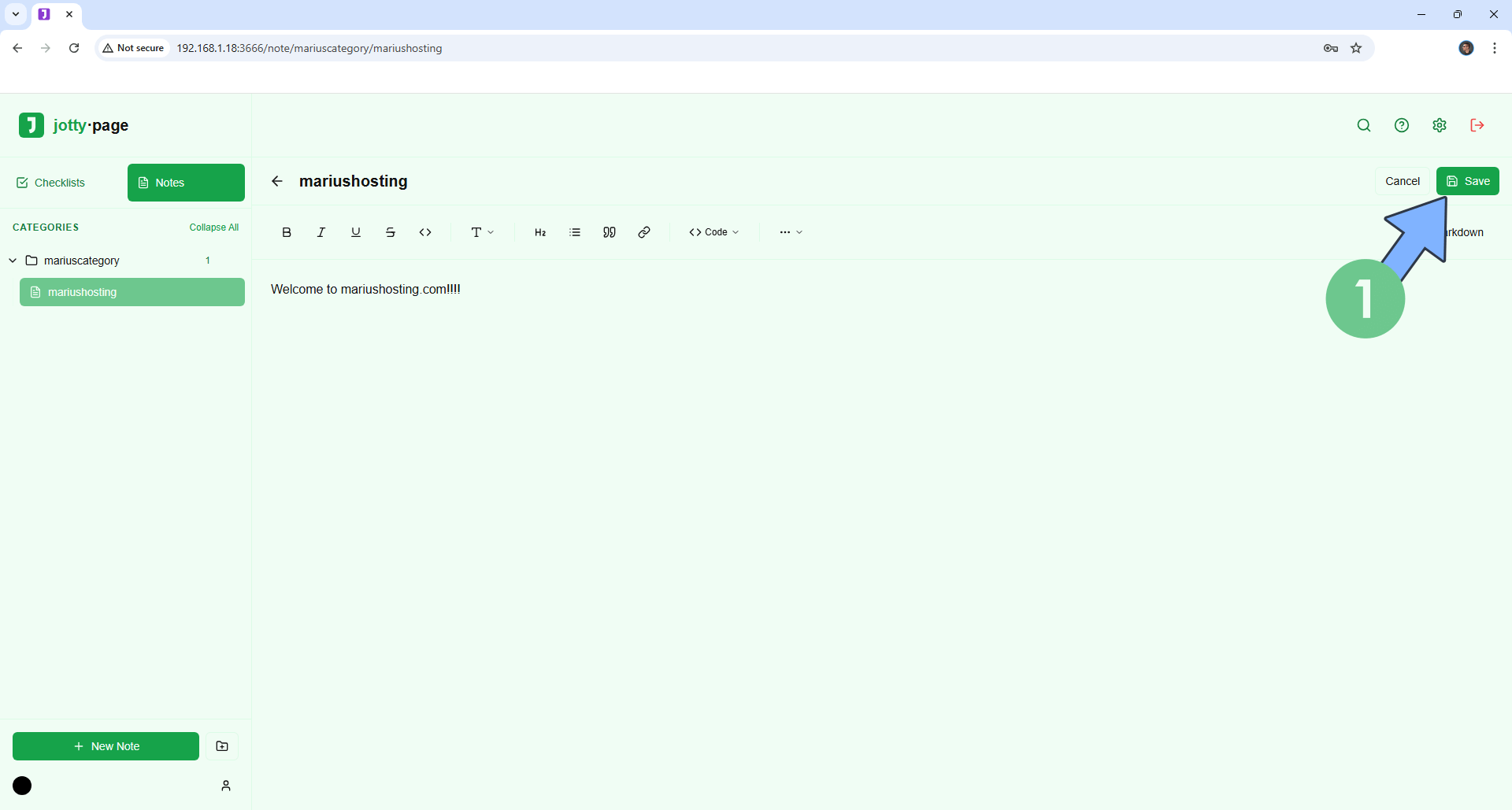
Task: Insert inline code formatting
Action: point(425,232)
